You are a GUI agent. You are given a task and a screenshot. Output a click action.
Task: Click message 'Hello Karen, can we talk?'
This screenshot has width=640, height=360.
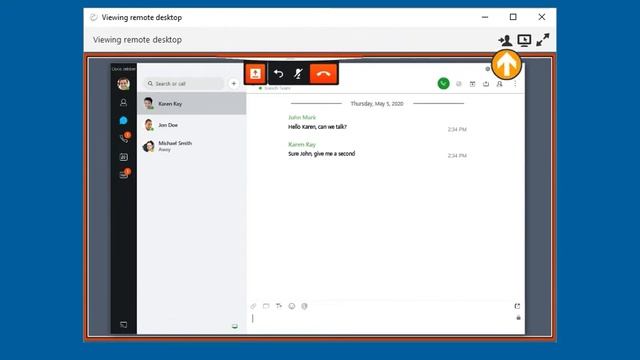318,127
